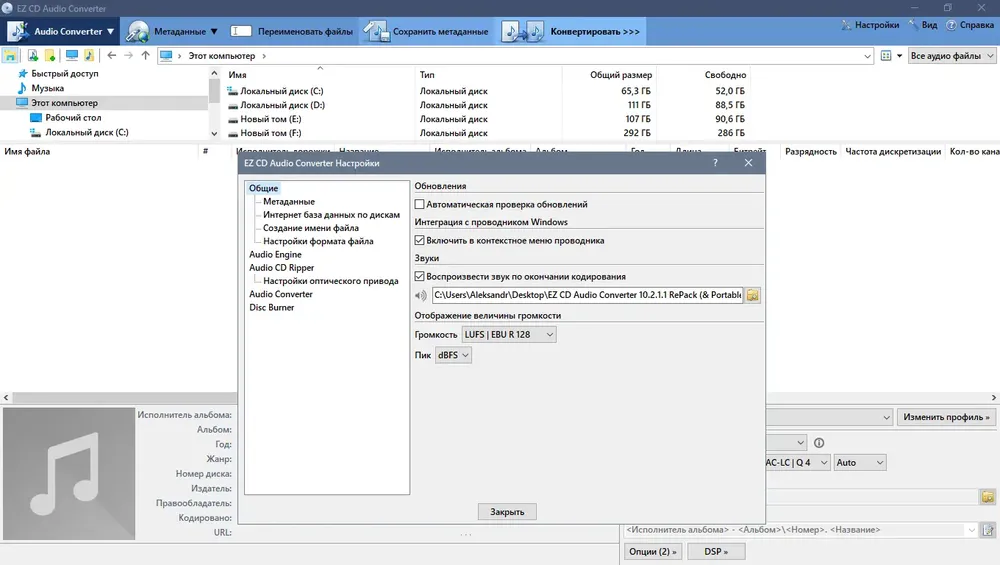Viewport: 1000px width, 565px height.
Task: Expand the Пик dBFS dropdown
Action: click(x=453, y=355)
